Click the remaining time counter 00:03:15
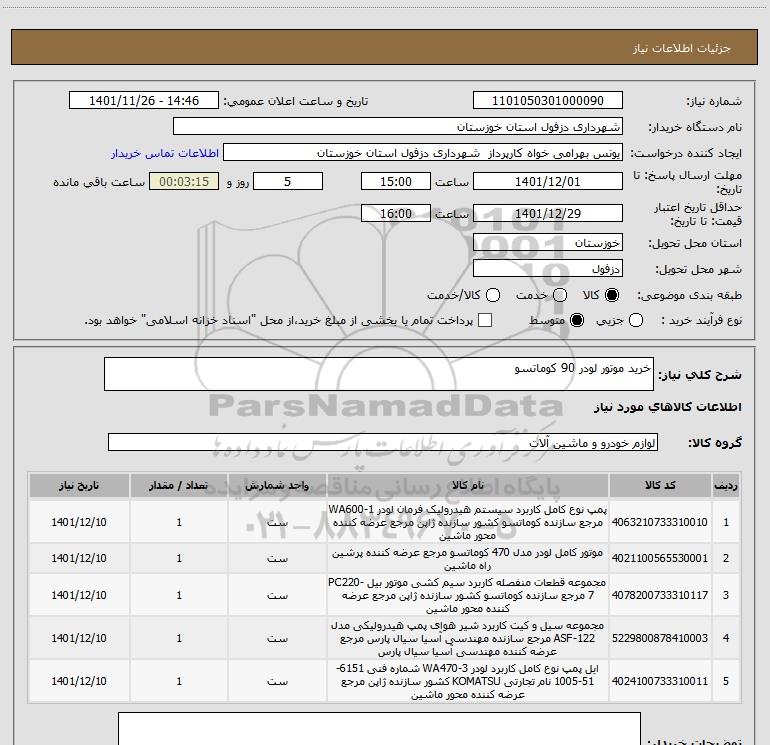This screenshot has width=770, height=745. [x=184, y=181]
